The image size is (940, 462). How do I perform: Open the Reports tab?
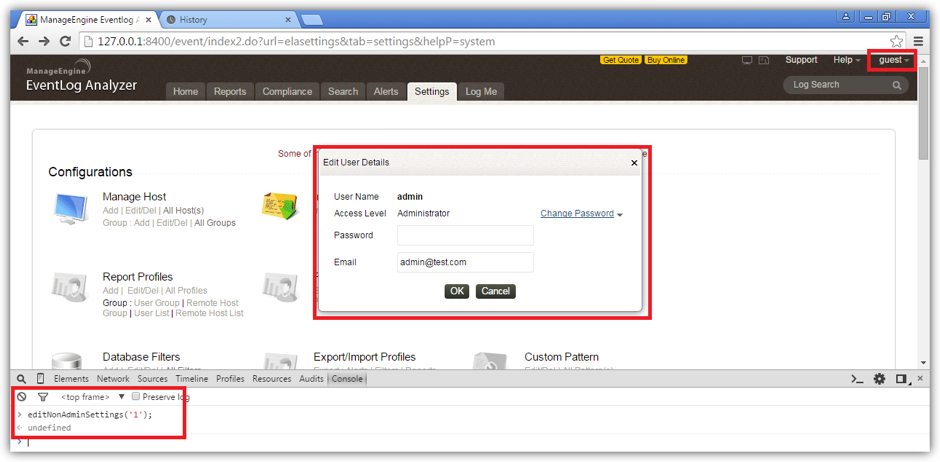pos(230,92)
